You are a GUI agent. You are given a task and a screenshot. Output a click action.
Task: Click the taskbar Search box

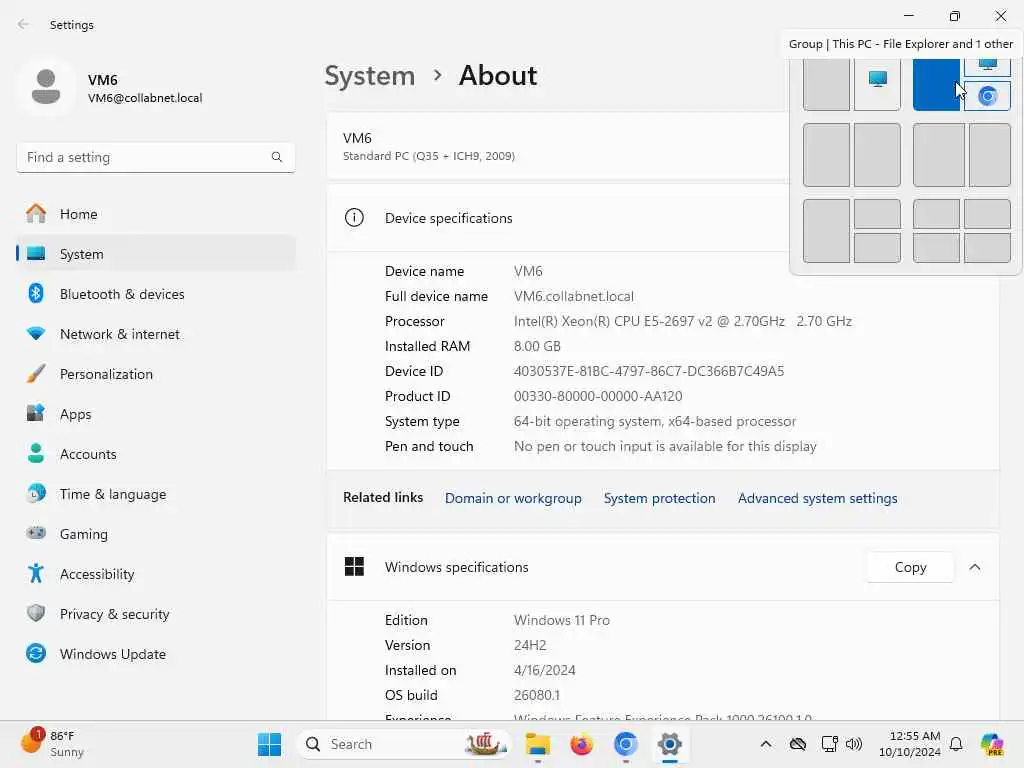404,744
